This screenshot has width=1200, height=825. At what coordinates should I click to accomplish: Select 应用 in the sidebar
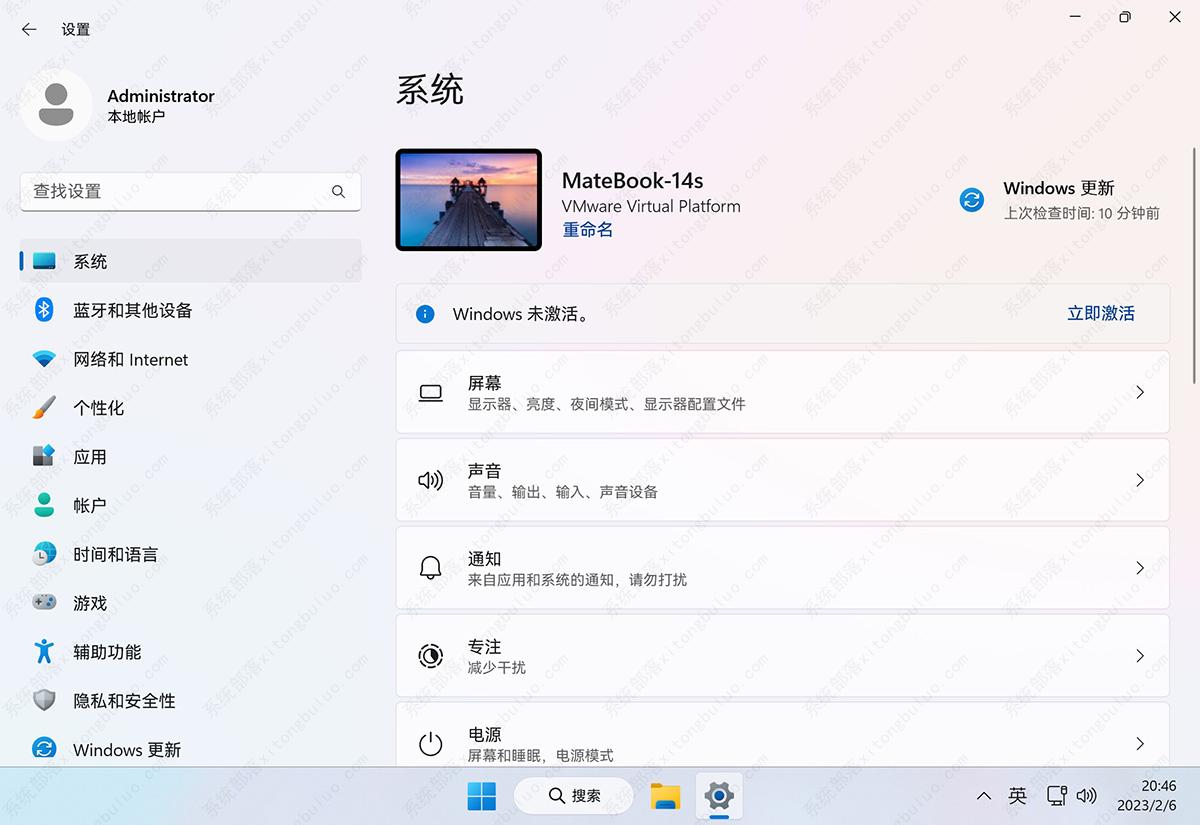coord(90,457)
